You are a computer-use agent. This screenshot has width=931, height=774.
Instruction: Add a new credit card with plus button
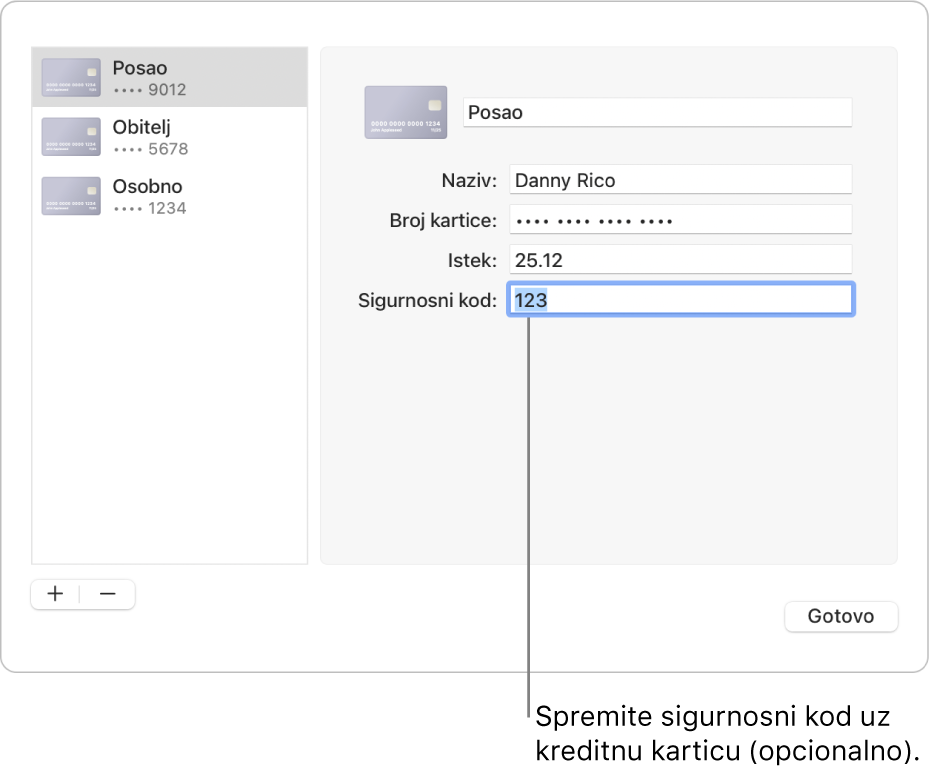[55, 594]
